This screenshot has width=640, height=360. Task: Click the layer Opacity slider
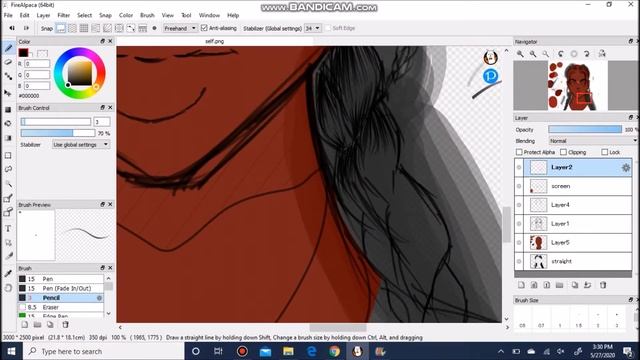coord(585,129)
